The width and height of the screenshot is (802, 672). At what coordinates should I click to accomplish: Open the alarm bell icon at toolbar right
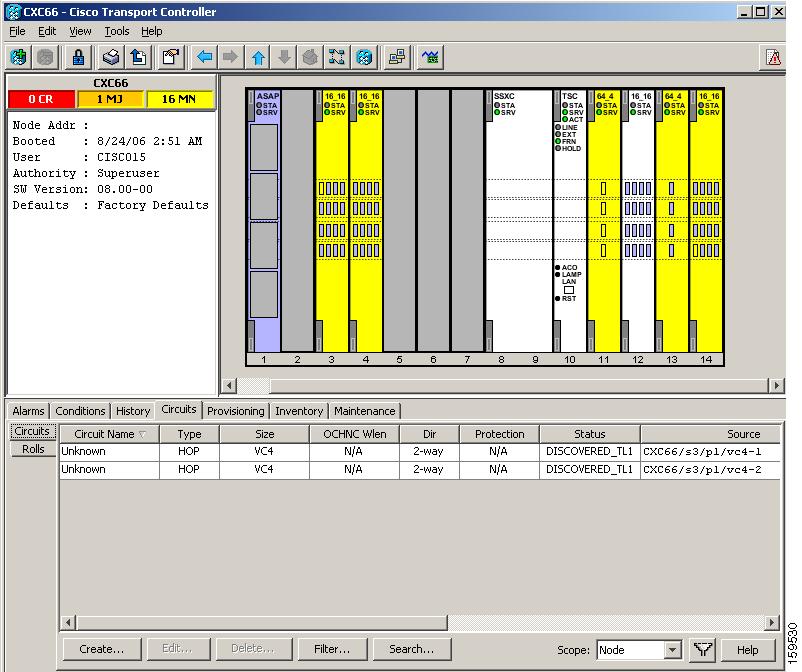pos(773,57)
